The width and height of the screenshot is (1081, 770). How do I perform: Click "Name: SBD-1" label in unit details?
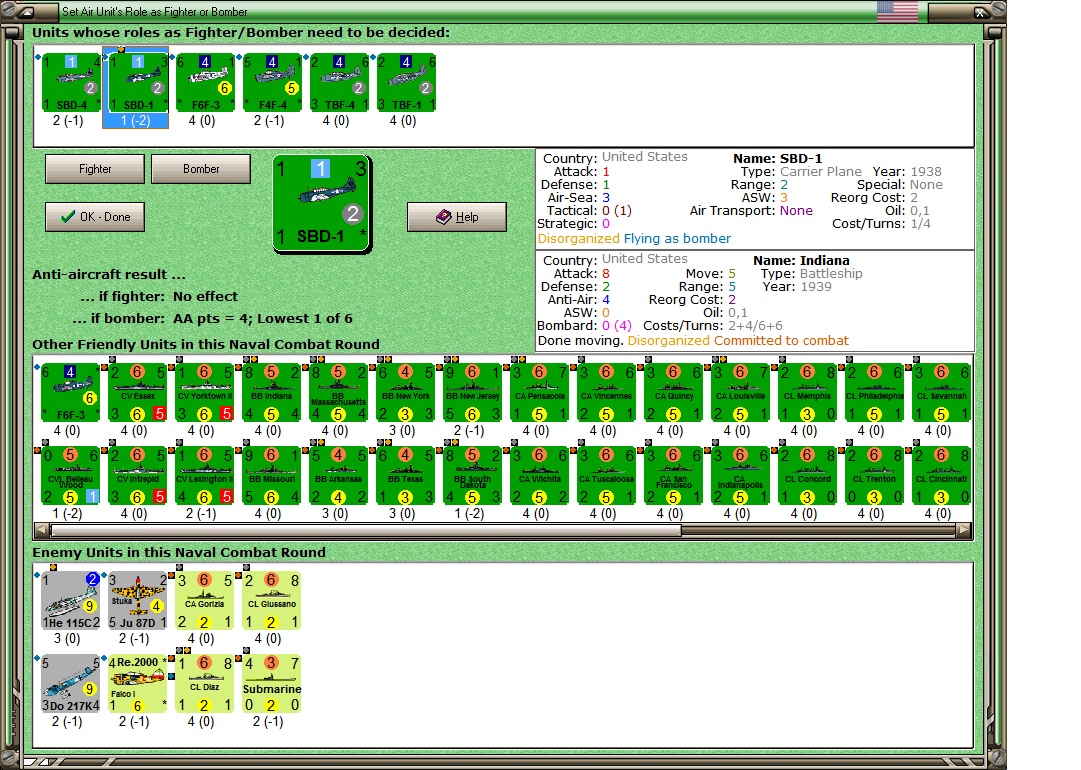778,159
